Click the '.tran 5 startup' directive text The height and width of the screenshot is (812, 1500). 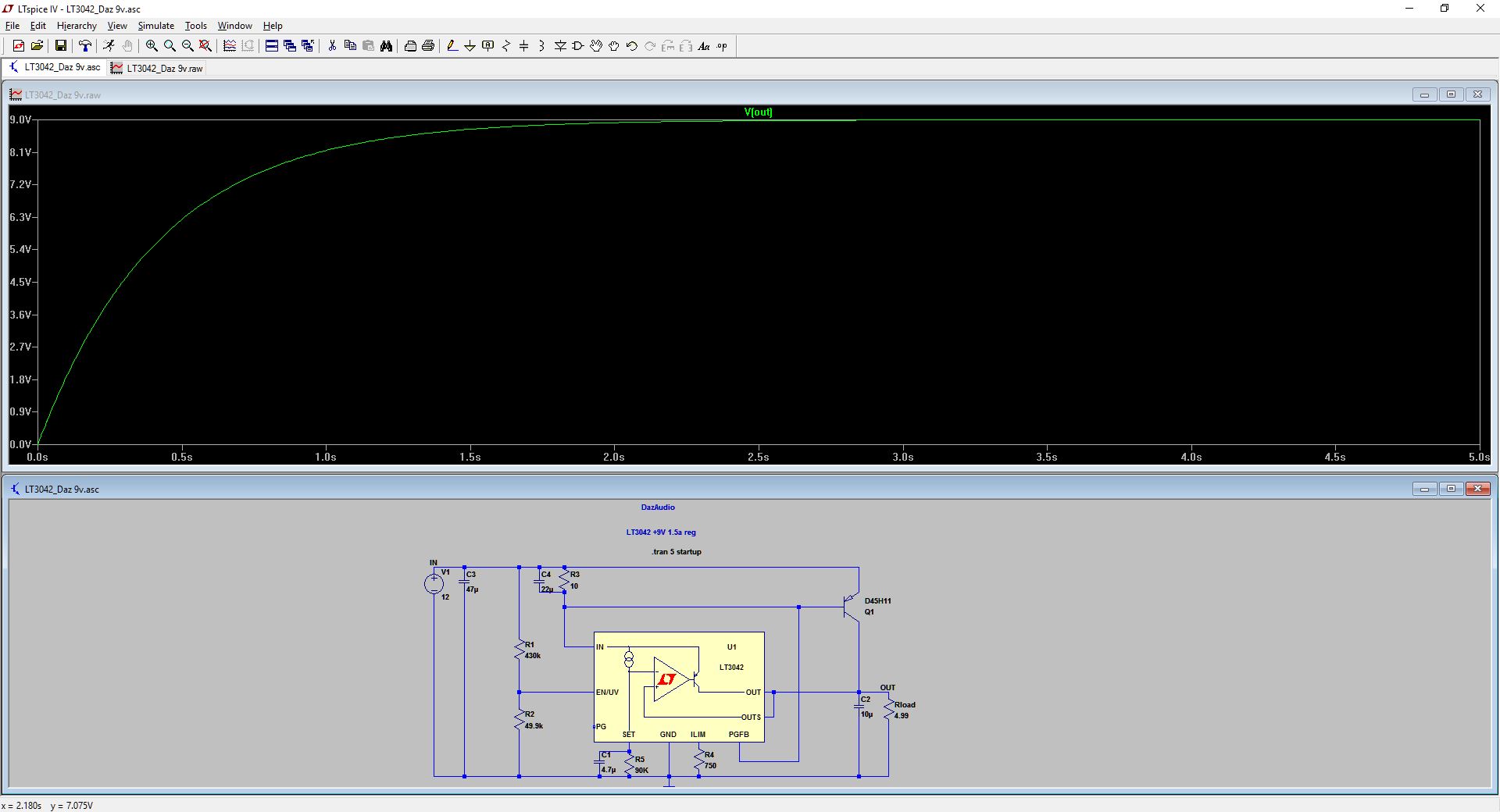click(x=677, y=551)
